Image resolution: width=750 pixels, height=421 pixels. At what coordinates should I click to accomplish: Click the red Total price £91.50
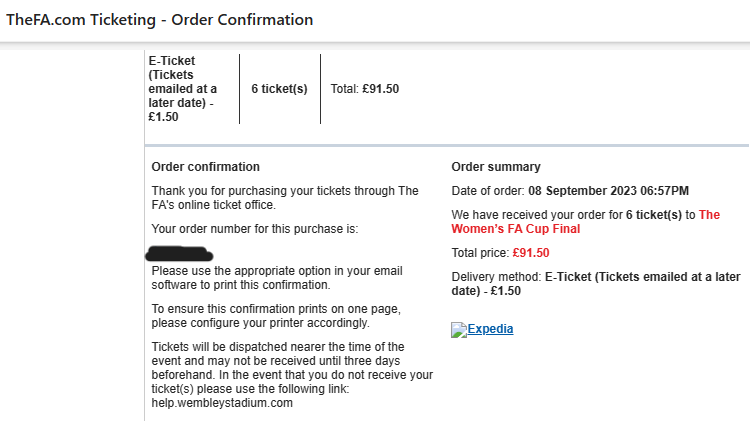(x=531, y=253)
